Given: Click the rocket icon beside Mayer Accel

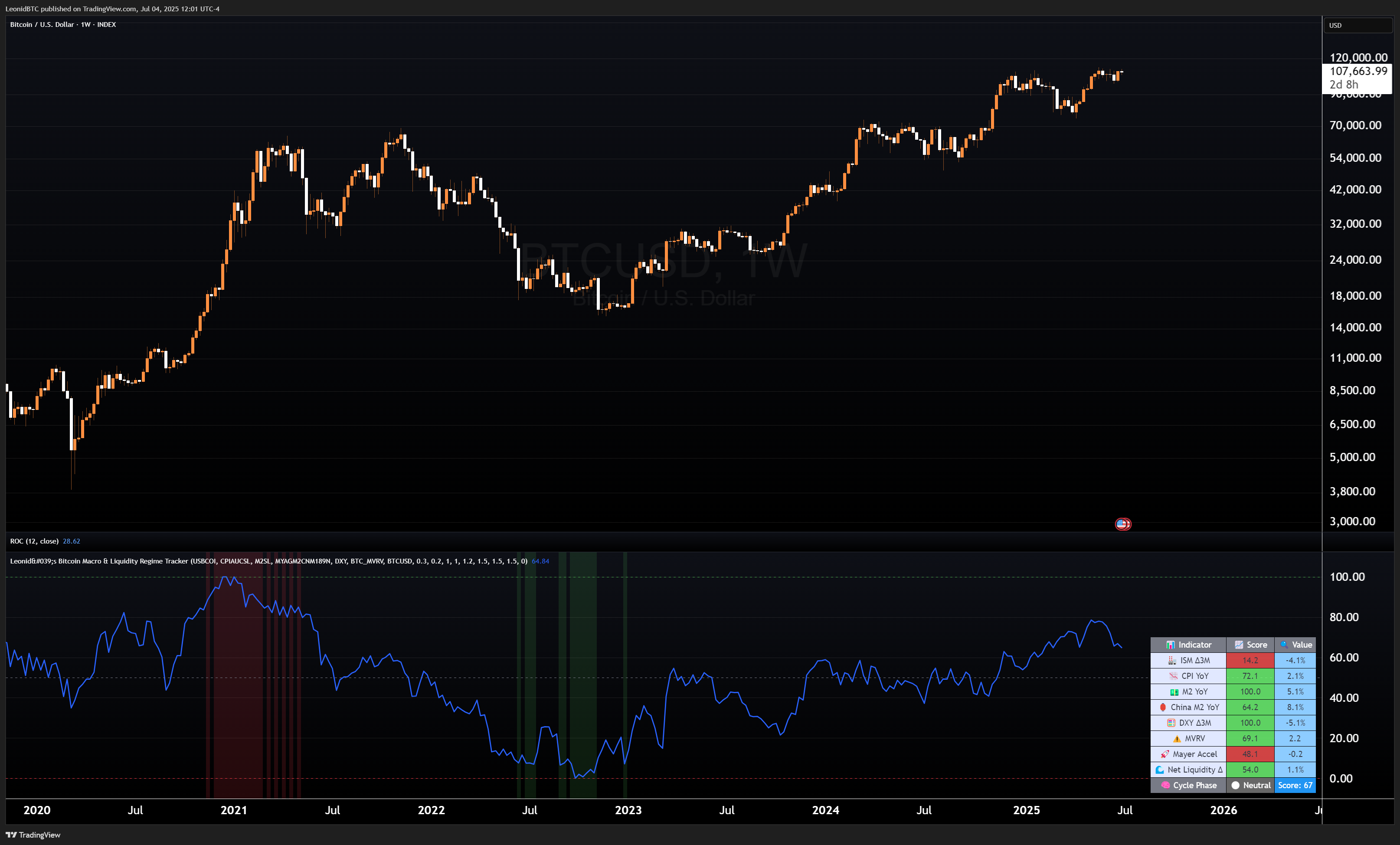Looking at the screenshot, I should click(x=1165, y=754).
